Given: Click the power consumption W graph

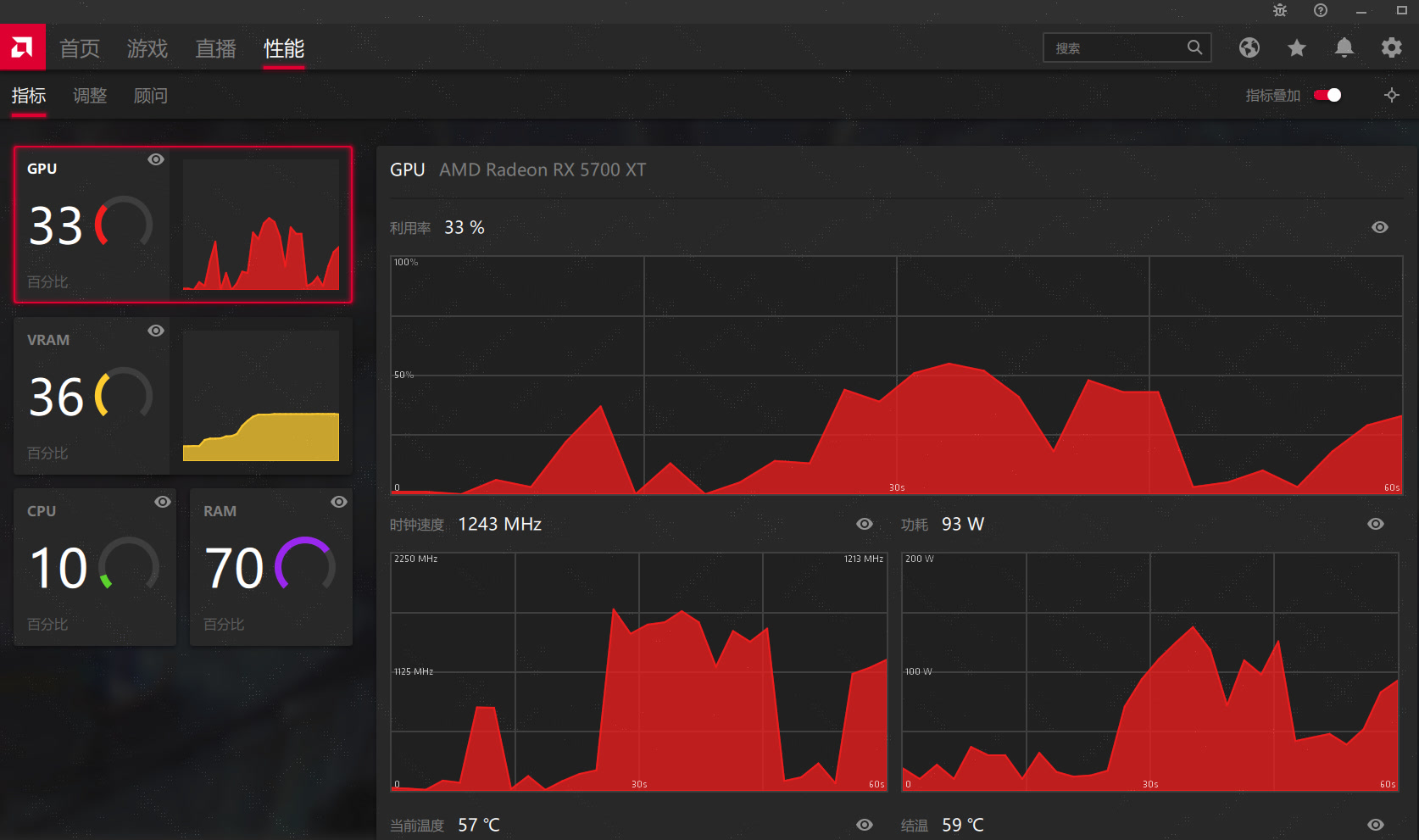Looking at the screenshot, I should tap(1149, 672).
